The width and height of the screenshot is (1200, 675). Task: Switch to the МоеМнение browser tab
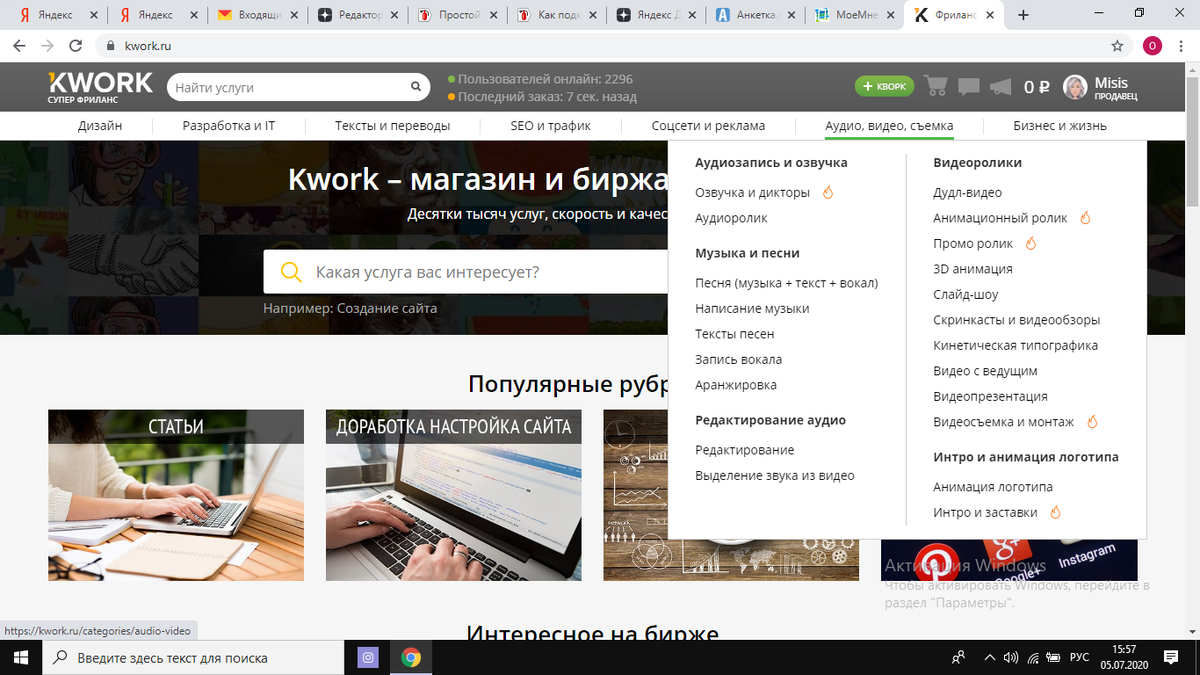pyautogui.click(x=853, y=15)
